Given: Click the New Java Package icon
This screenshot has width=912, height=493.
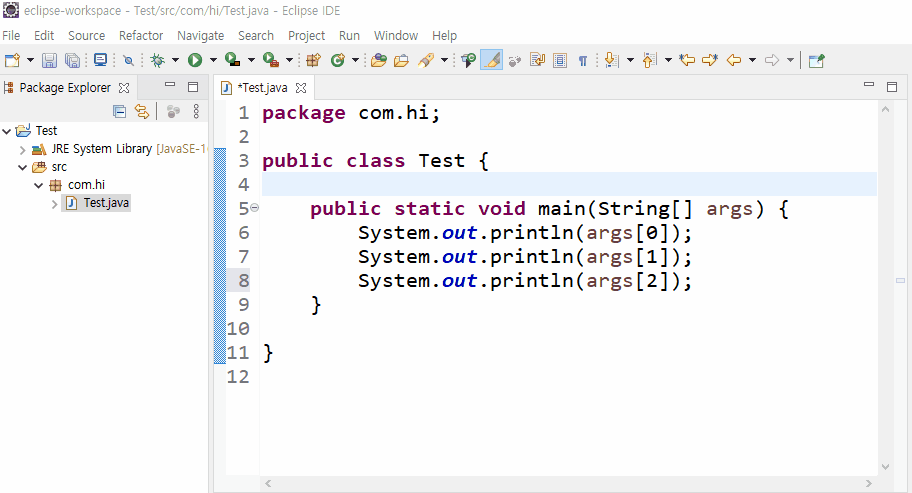Looking at the screenshot, I should [314, 60].
